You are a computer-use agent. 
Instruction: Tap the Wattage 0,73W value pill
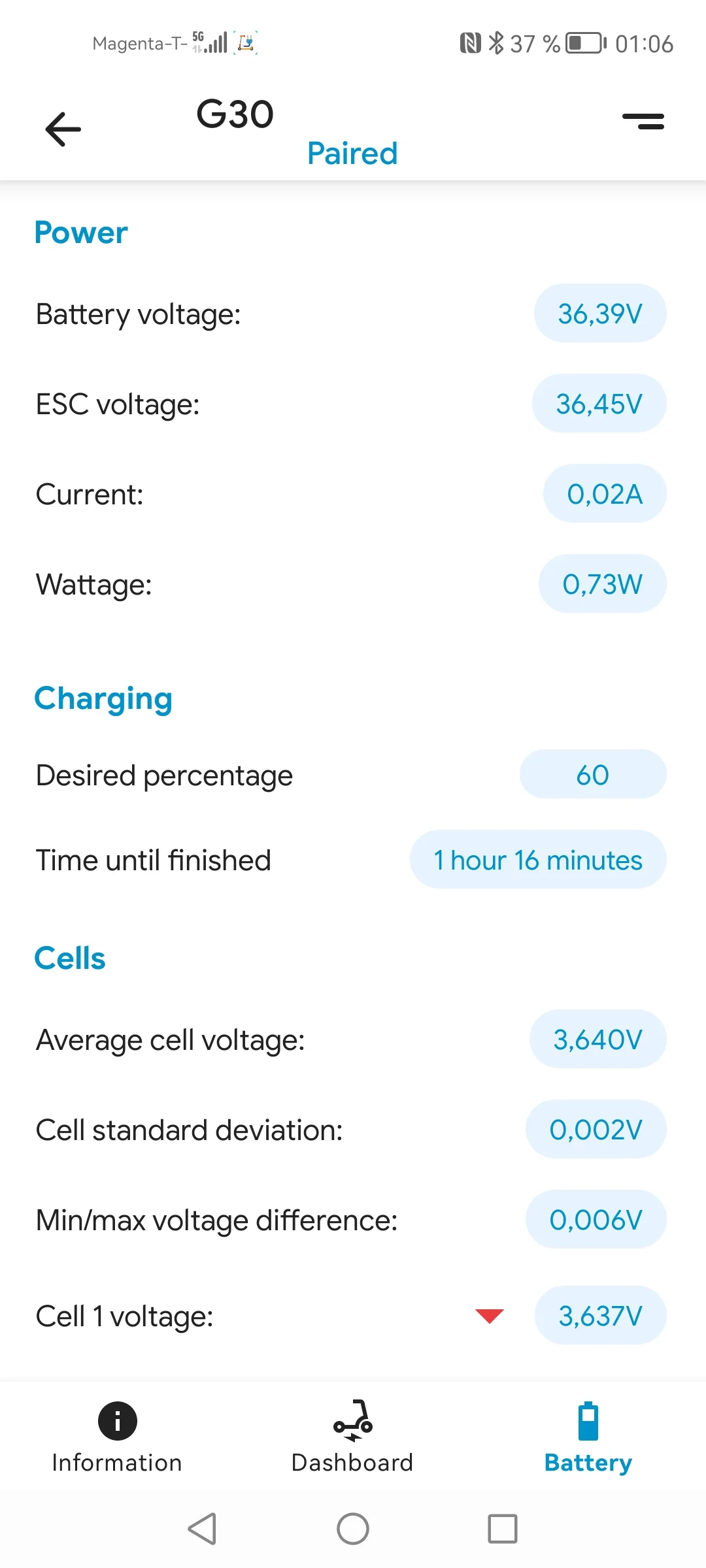point(602,584)
